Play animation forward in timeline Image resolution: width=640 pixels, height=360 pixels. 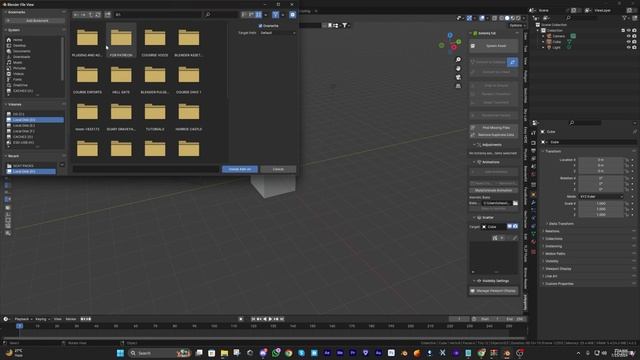click(x=270, y=319)
